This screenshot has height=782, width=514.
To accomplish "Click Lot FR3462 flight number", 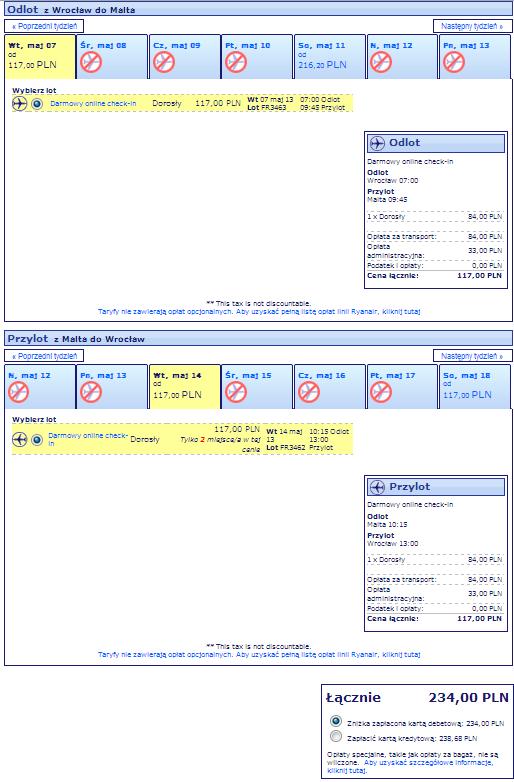I will (x=286, y=448).
